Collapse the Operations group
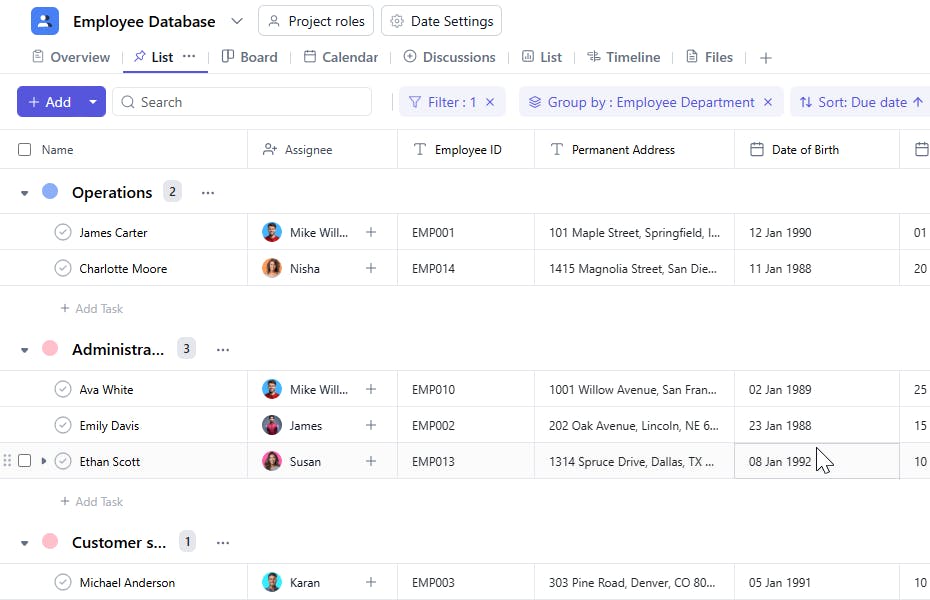930x600 pixels. coord(25,193)
